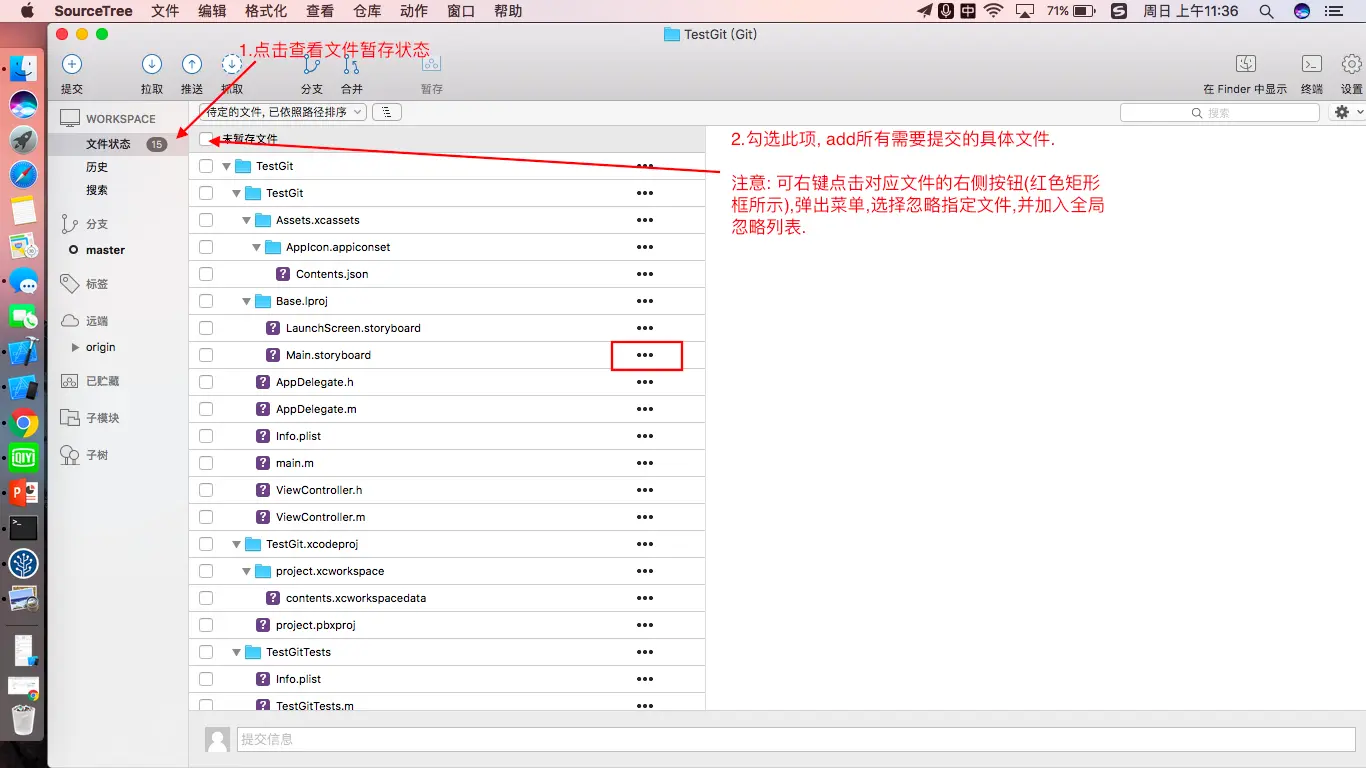1366x768 pixels.
Task: Open the 编辑 menu
Action: pyautogui.click(x=212, y=11)
